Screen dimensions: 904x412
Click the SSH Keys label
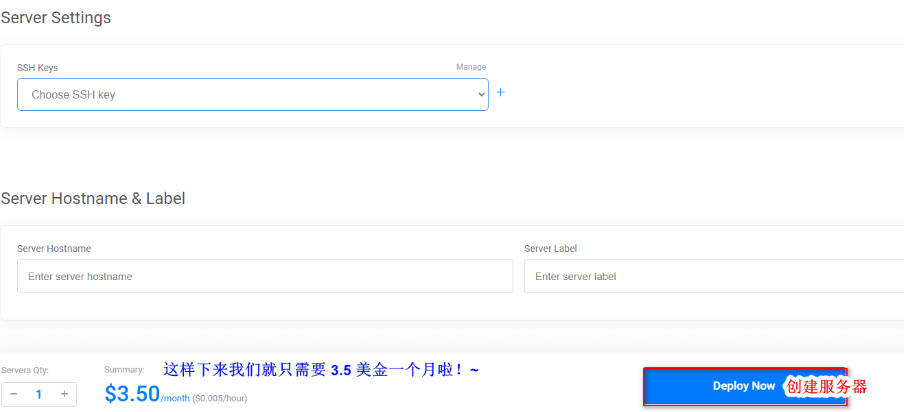(x=37, y=68)
